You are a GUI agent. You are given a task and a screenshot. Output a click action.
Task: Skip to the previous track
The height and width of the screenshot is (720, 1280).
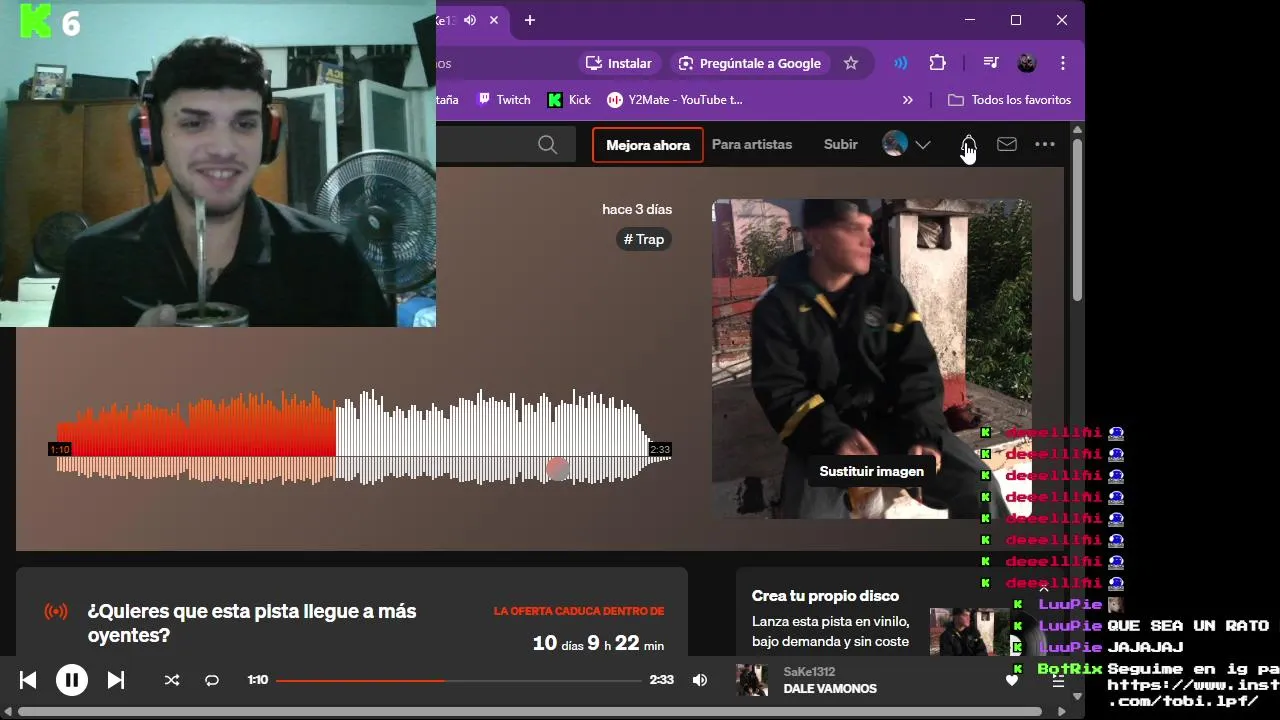click(x=28, y=680)
